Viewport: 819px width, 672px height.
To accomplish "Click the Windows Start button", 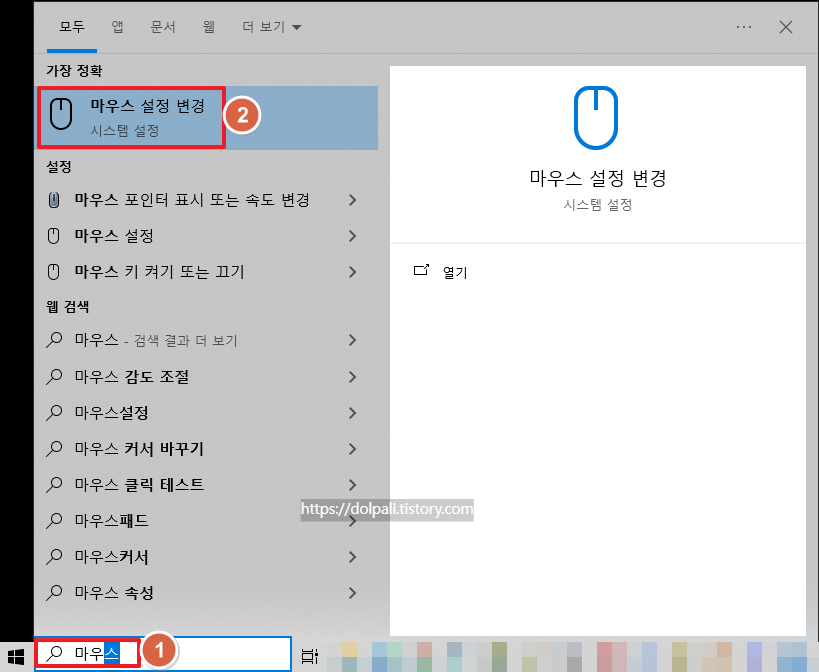I will [15, 653].
